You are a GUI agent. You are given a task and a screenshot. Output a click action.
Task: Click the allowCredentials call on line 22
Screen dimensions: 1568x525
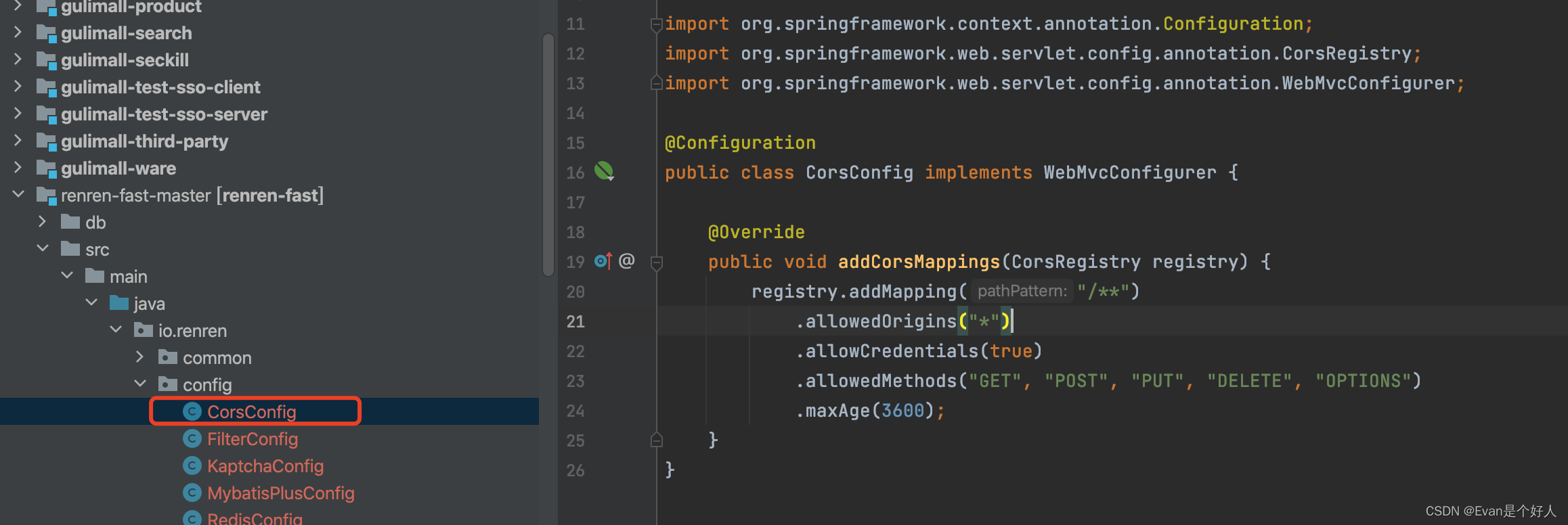(x=892, y=351)
